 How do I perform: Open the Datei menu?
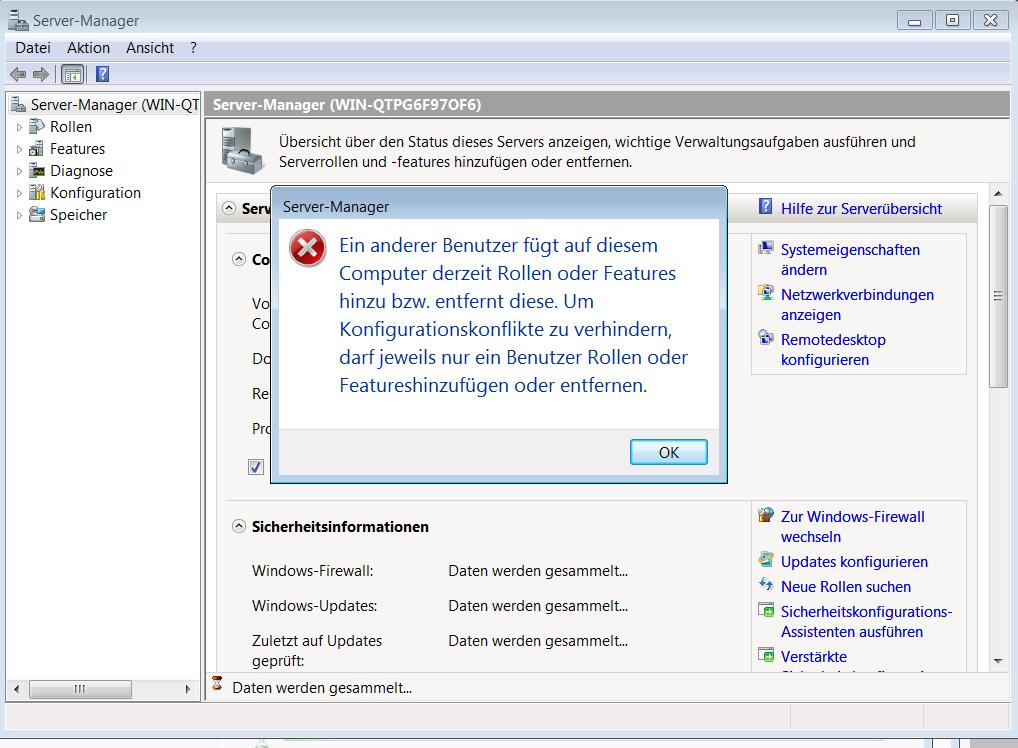click(x=32, y=47)
